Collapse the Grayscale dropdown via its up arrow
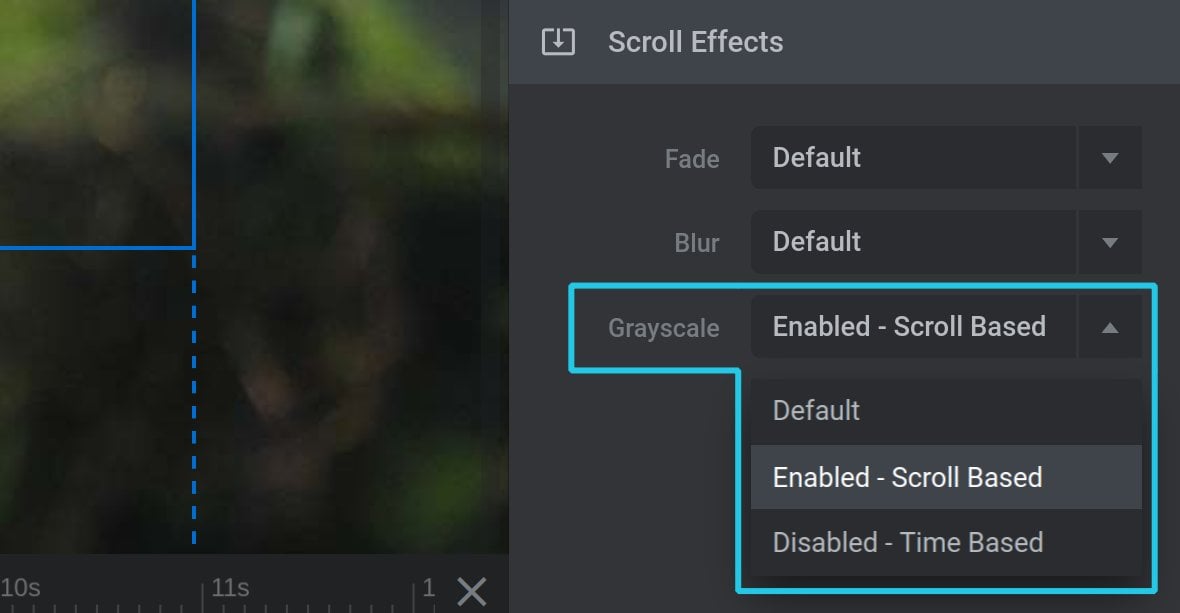This screenshot has height=613, width=1180. 1109,327
